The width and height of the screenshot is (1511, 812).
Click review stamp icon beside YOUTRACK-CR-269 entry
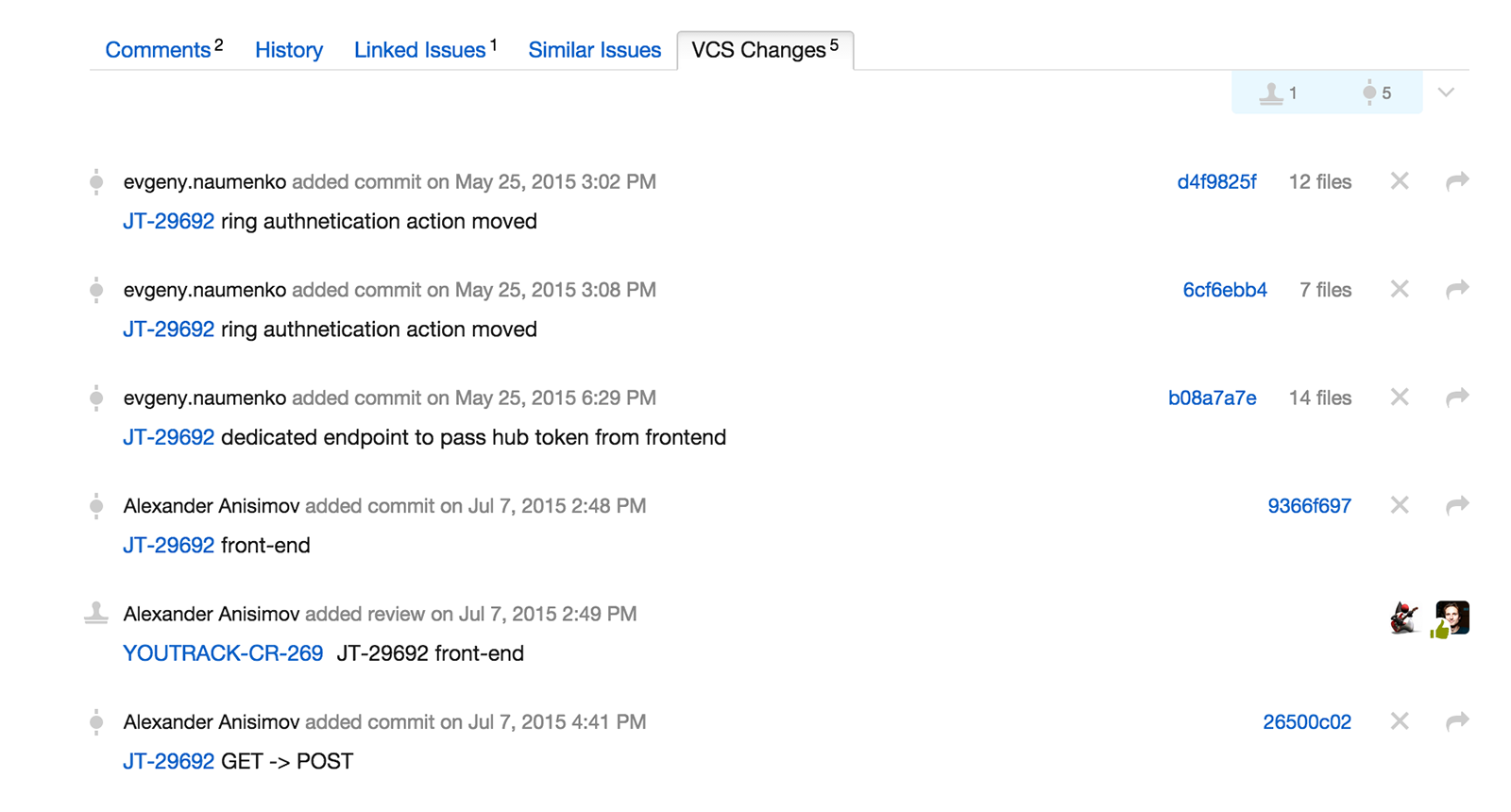pyautogui.click(x=96, y=614)
